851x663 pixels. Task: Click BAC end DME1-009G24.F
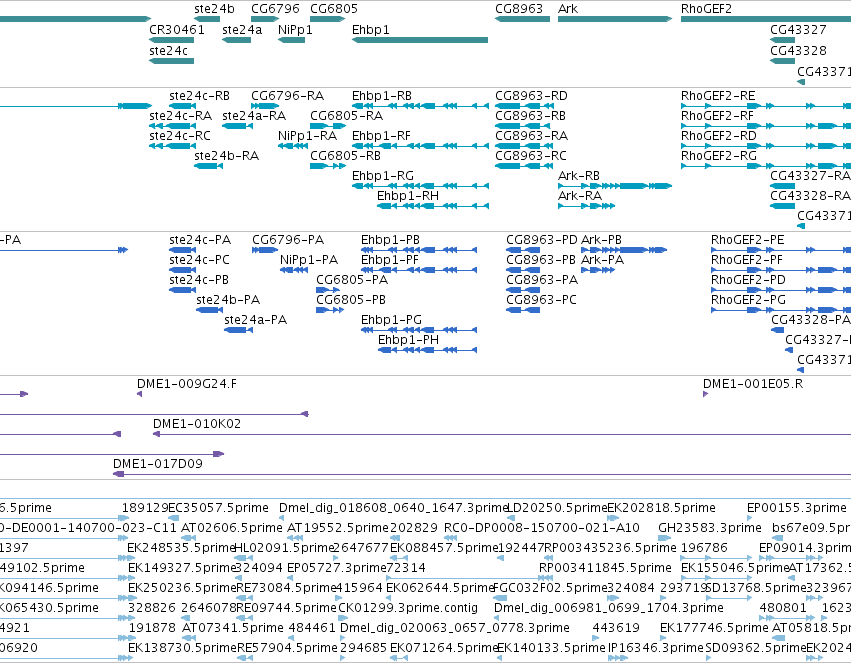click(187, 384)
